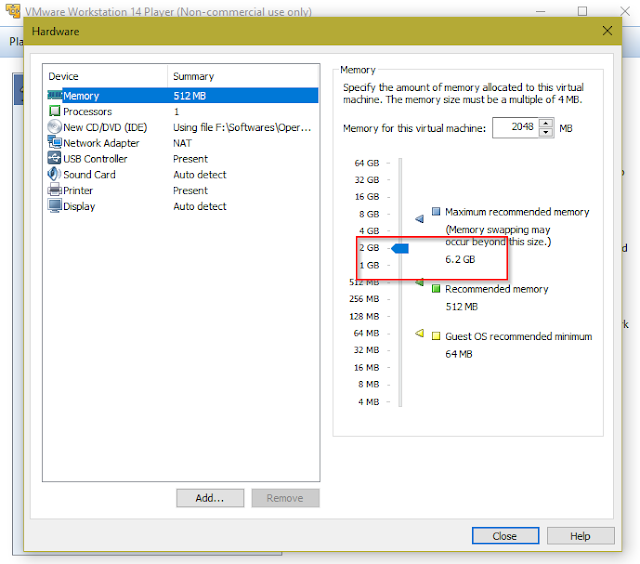Select the USB Controller row
This screenshot has width=640, height=564.
click(x=182, y=159)
